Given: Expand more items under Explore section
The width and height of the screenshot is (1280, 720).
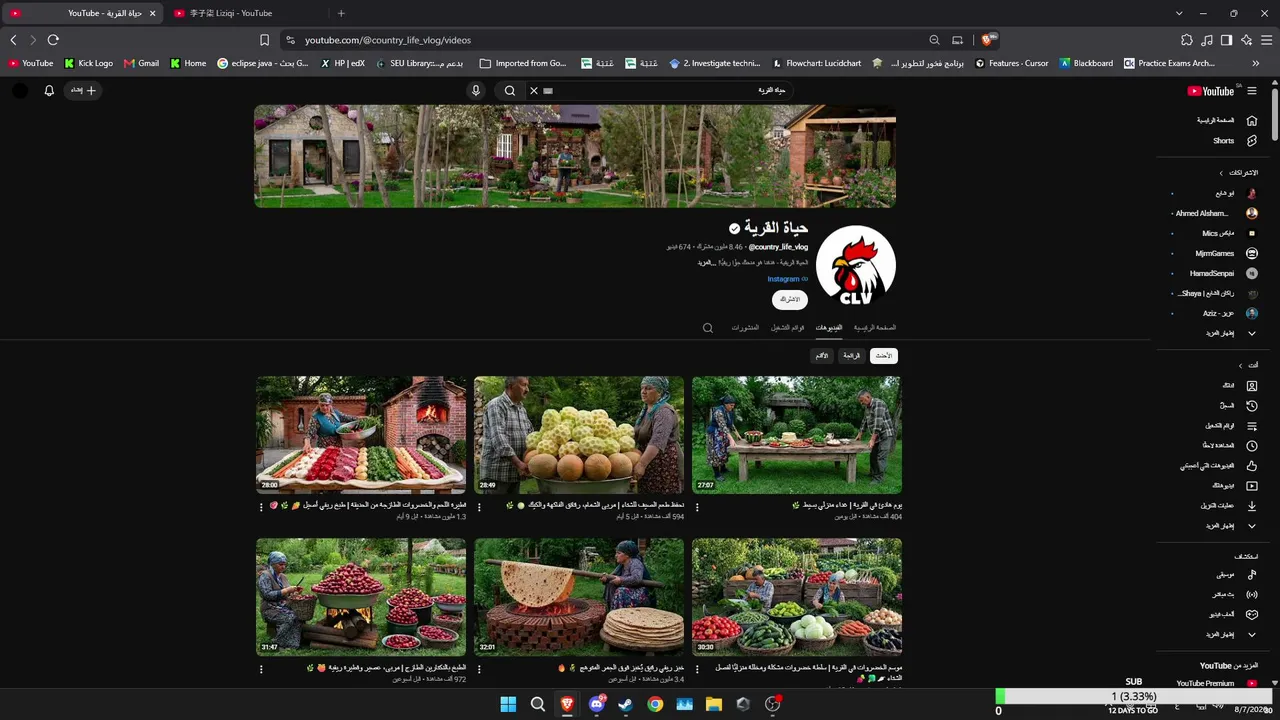Looking at the screenshot, I should coord(1251,635).
